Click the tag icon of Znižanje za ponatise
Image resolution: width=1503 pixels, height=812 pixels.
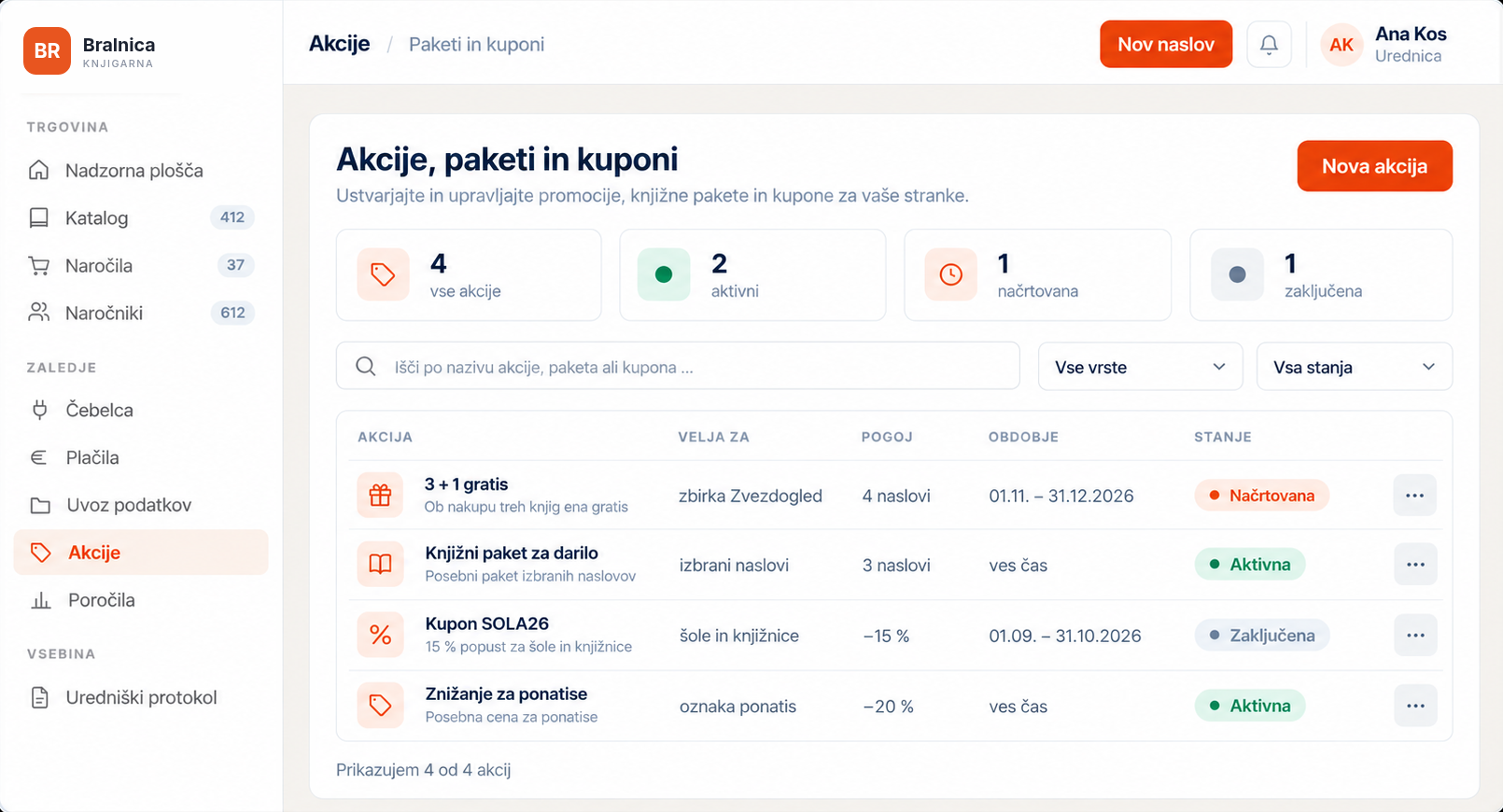tap(380, 705)
